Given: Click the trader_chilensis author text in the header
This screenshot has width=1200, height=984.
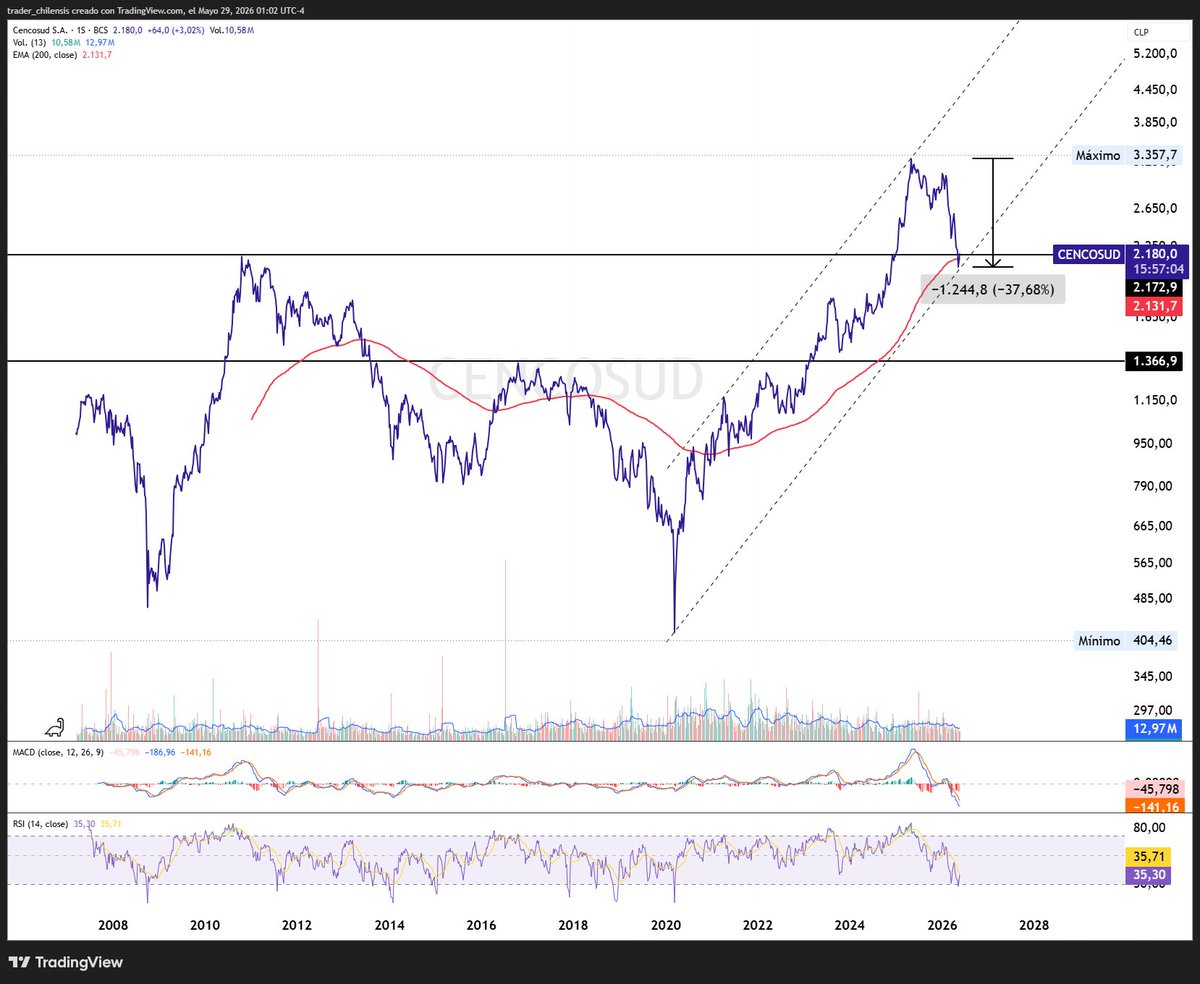Looking at the screenshot, I should [40, 9].
